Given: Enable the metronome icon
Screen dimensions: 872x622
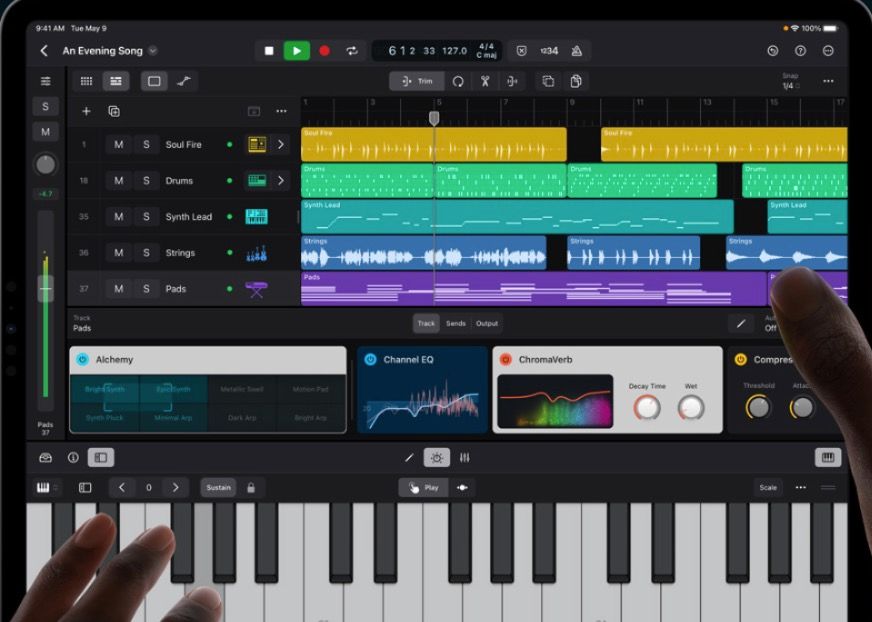Looking at the screenshot, I should [577, 51].
